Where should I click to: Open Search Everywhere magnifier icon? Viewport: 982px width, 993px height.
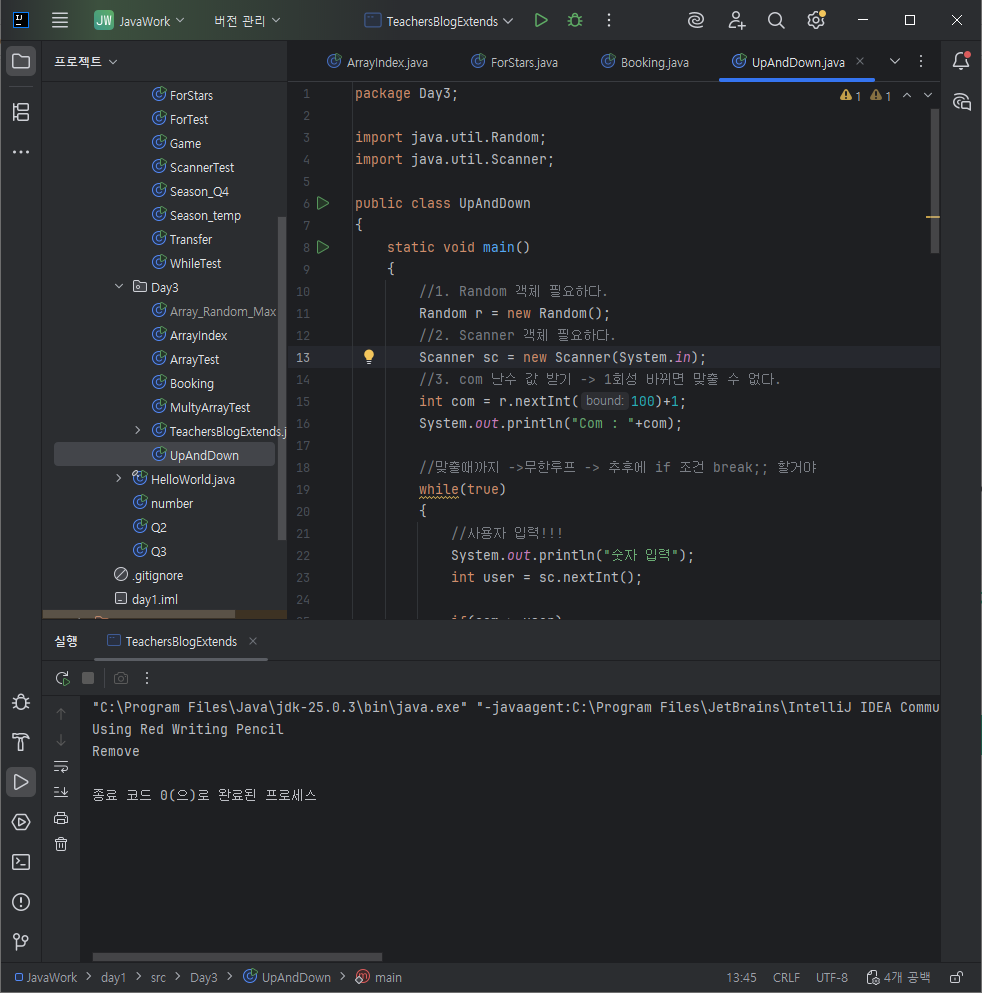tap(776, 20)
